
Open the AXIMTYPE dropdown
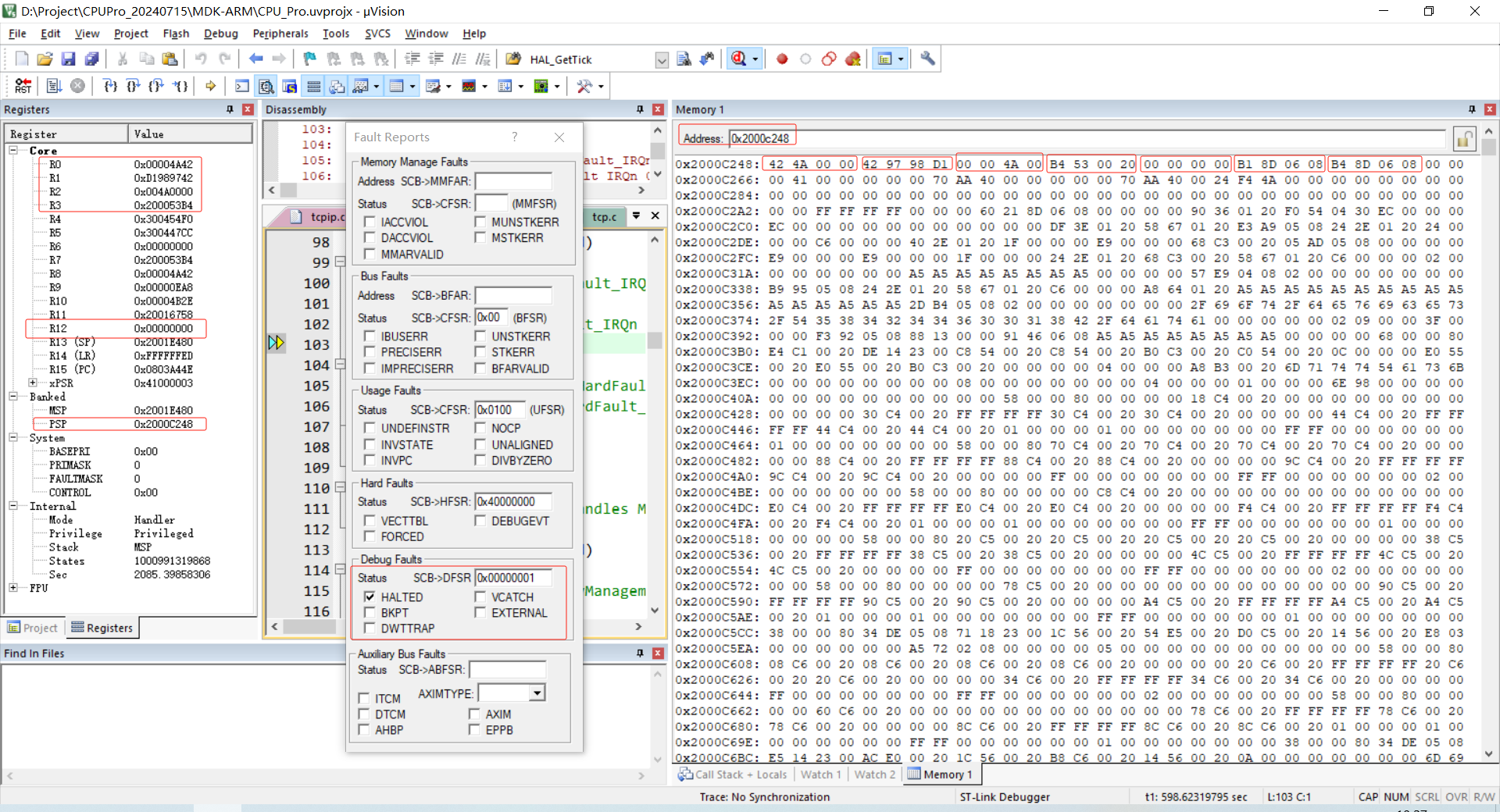(x=537, y=693)
